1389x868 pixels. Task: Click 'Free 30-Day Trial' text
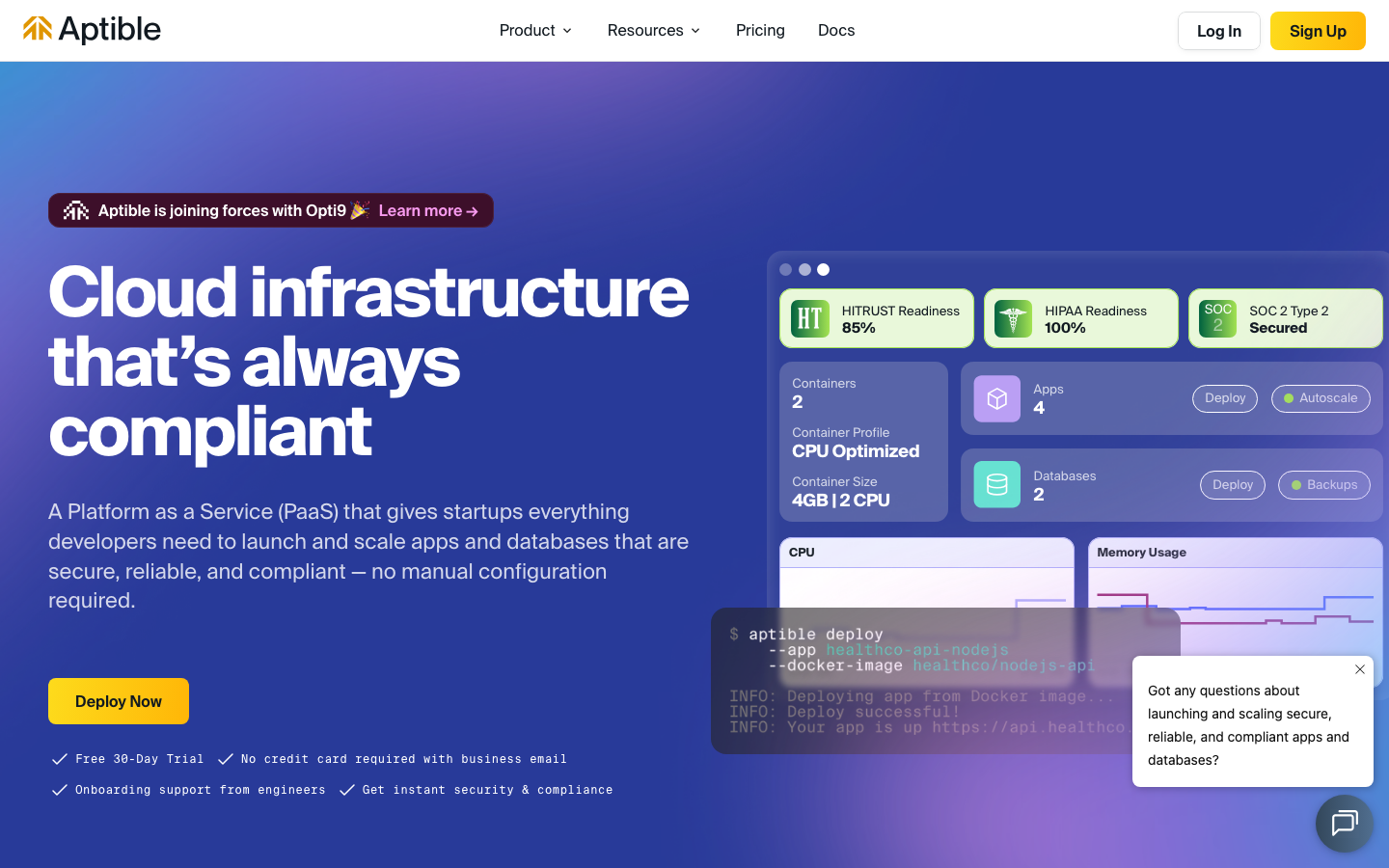click(140, 759)
